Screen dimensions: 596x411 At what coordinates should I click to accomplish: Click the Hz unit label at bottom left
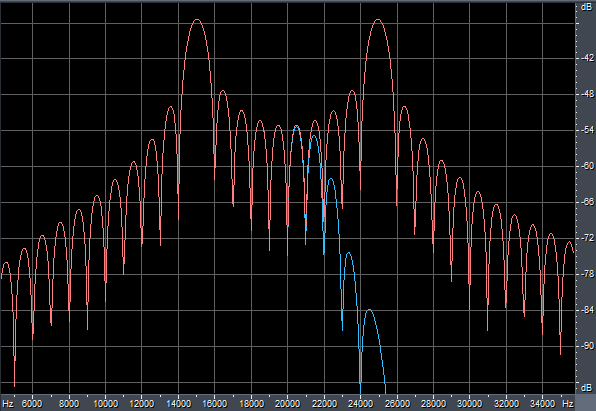click(8, 403)
